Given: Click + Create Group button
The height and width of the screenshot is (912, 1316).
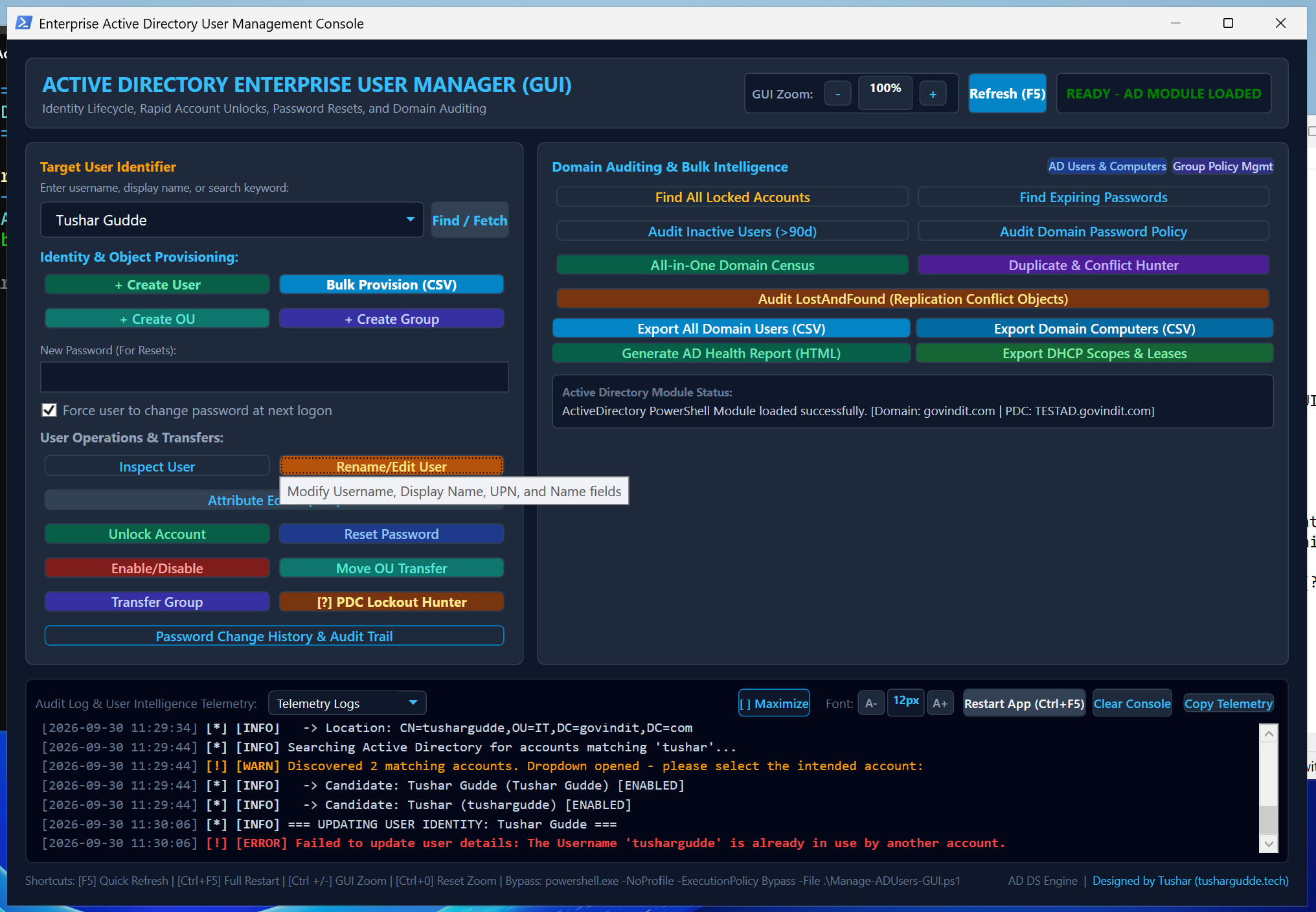Looking at the screenshot, I should pyautogui.click(x=391, y=319).
